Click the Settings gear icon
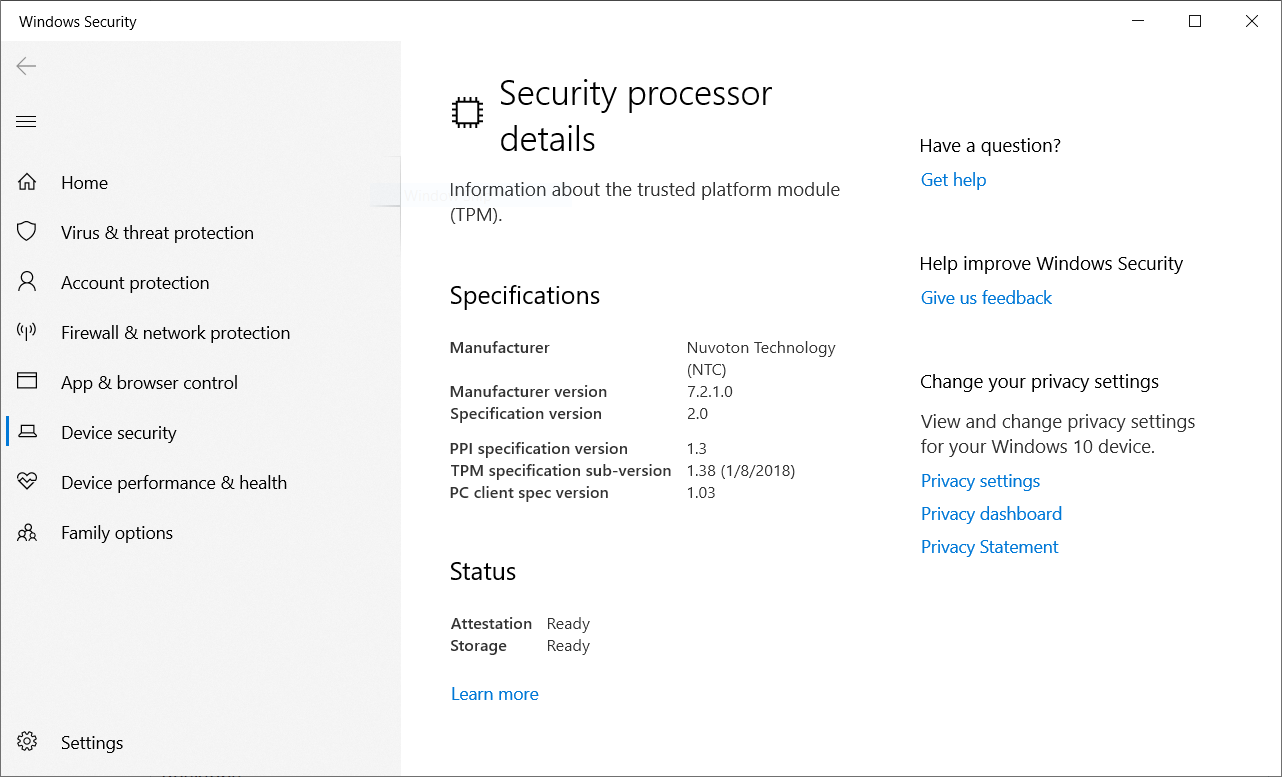The height and width of the screenshot is (777, 1282). (27, 742)
